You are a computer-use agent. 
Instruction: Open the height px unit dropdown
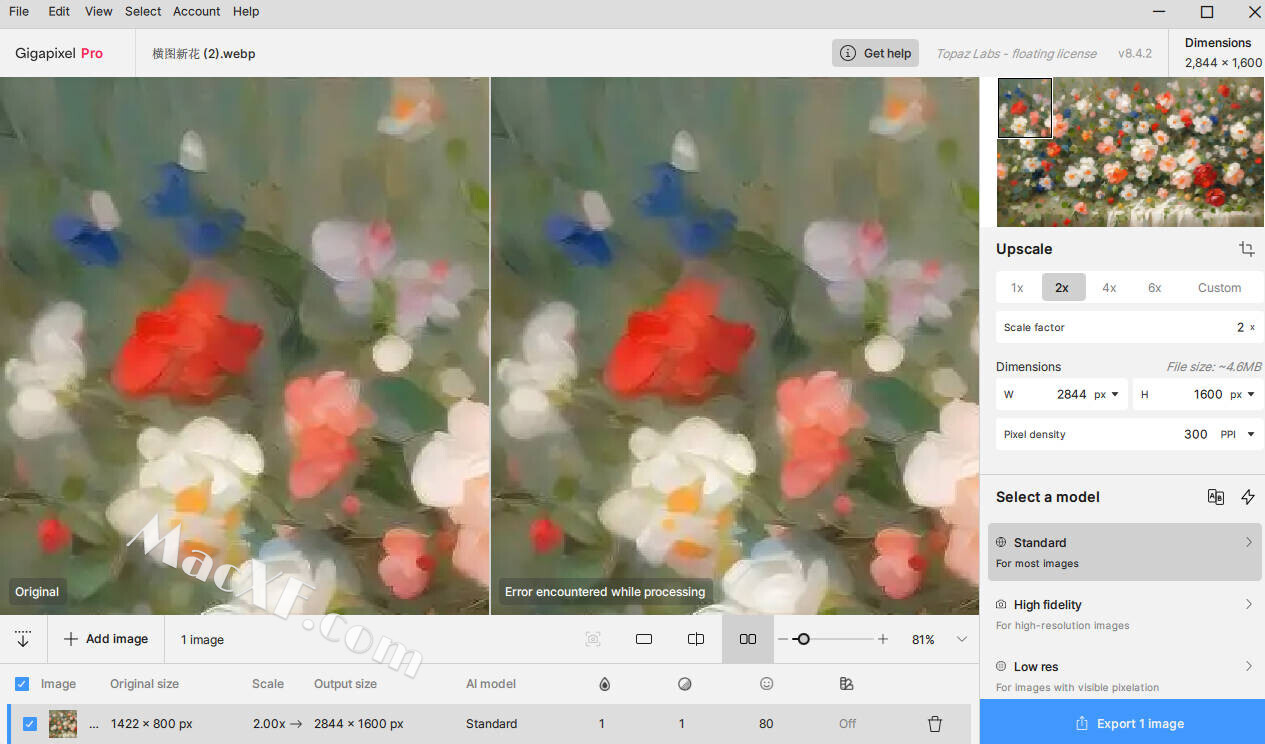(1243, 395)
